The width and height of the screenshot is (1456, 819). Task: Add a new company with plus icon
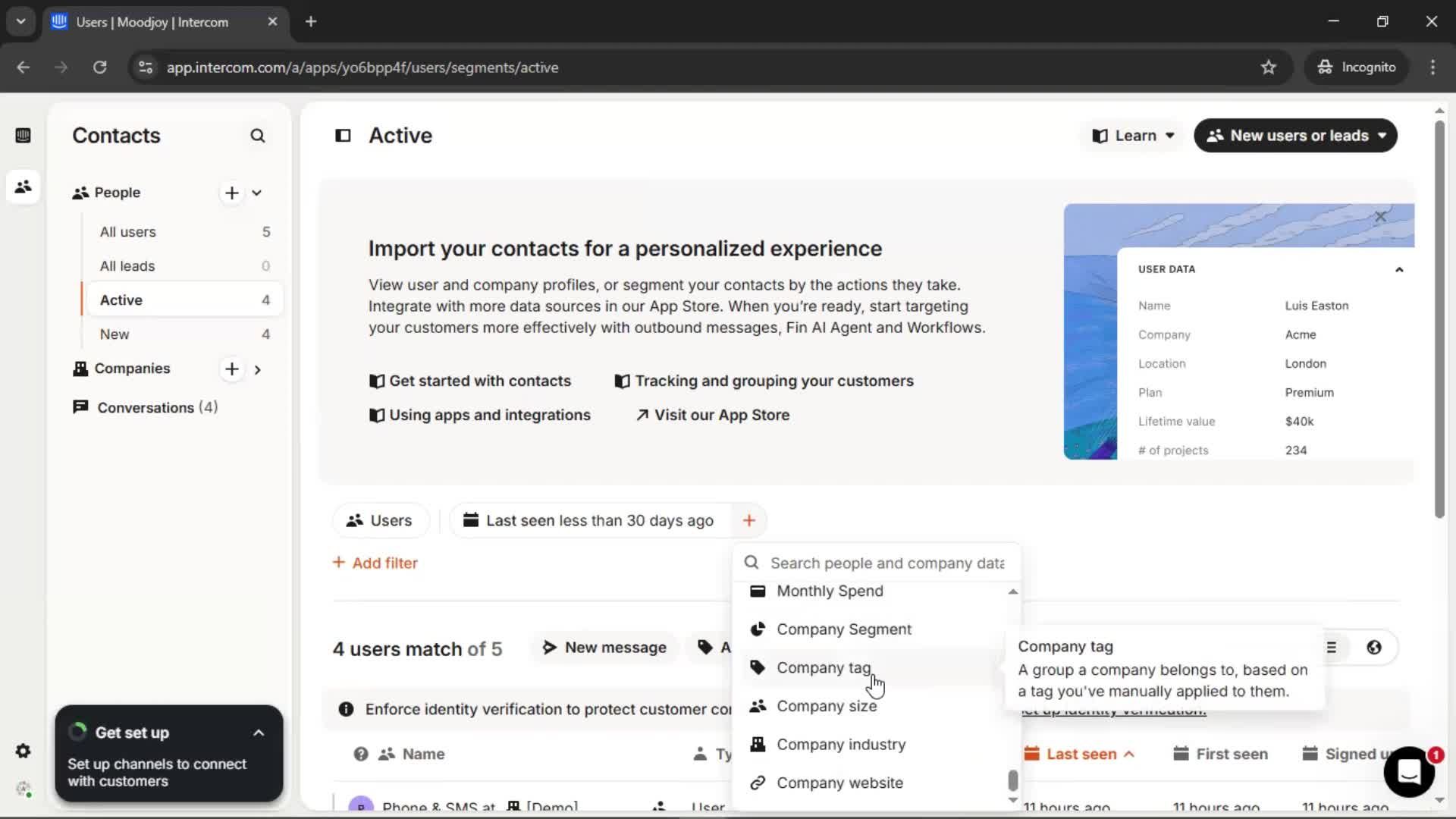pyautogui.click(x=232, y=369)
